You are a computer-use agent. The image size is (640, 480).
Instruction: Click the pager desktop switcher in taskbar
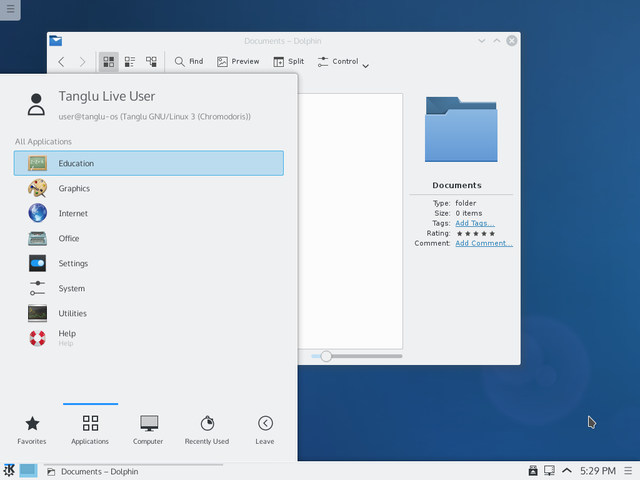[29, 471]
